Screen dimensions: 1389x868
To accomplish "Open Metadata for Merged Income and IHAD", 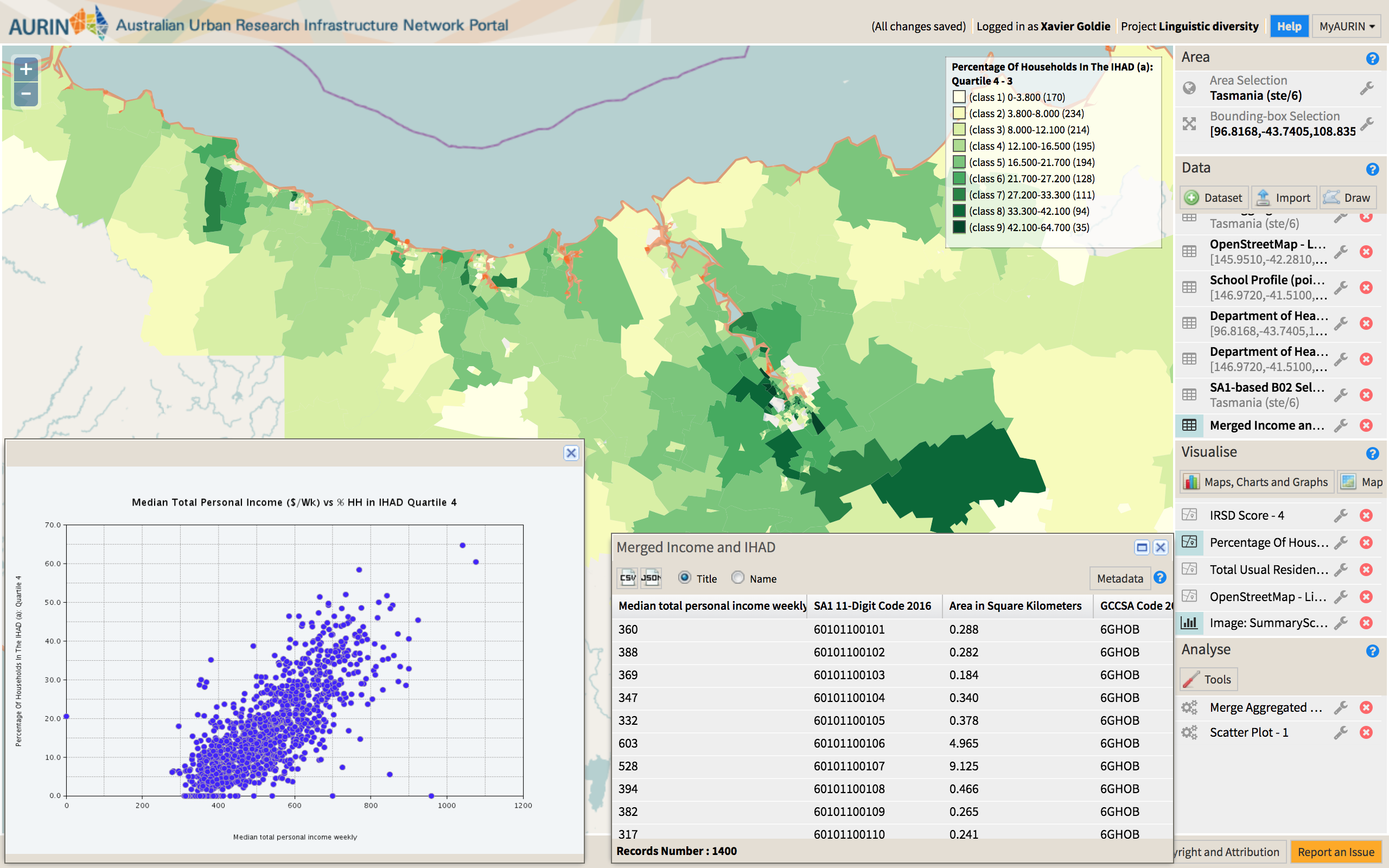I will [x=1119, y=578].
